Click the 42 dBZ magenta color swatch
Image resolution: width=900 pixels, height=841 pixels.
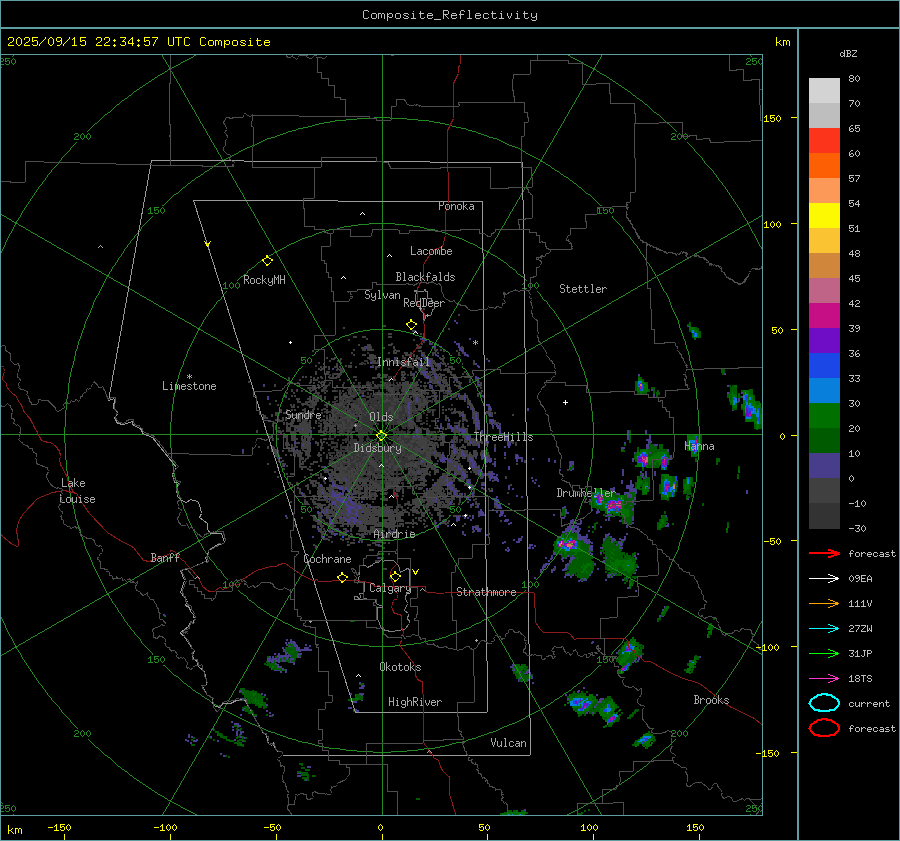[824, 315]
